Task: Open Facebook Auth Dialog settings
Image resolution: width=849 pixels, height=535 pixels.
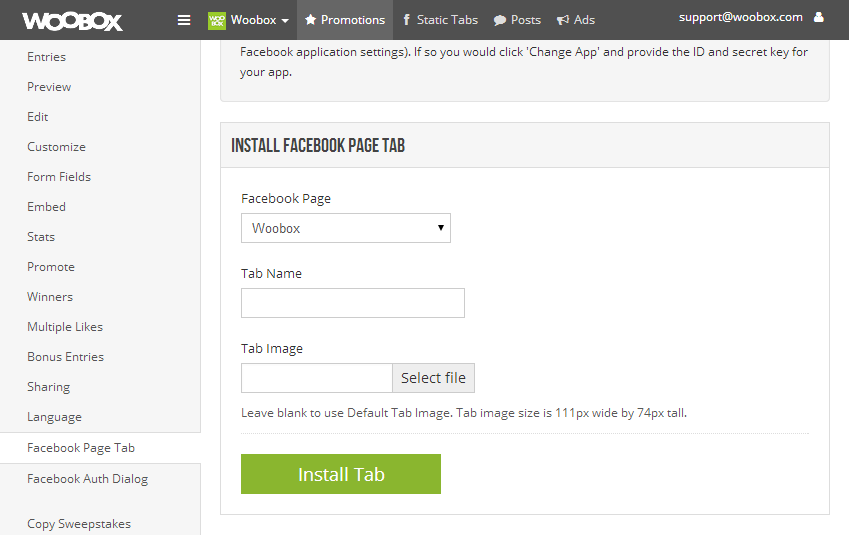Action: [88, 479]
